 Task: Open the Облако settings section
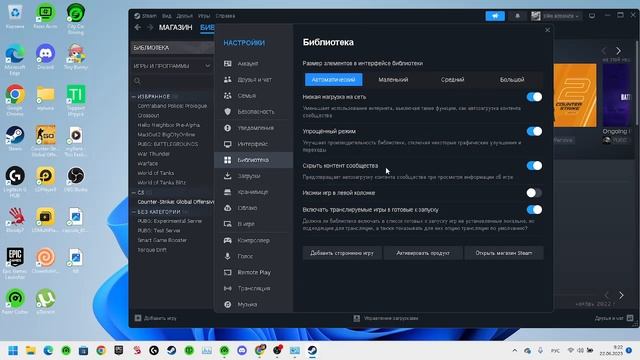tap(253, 208)
